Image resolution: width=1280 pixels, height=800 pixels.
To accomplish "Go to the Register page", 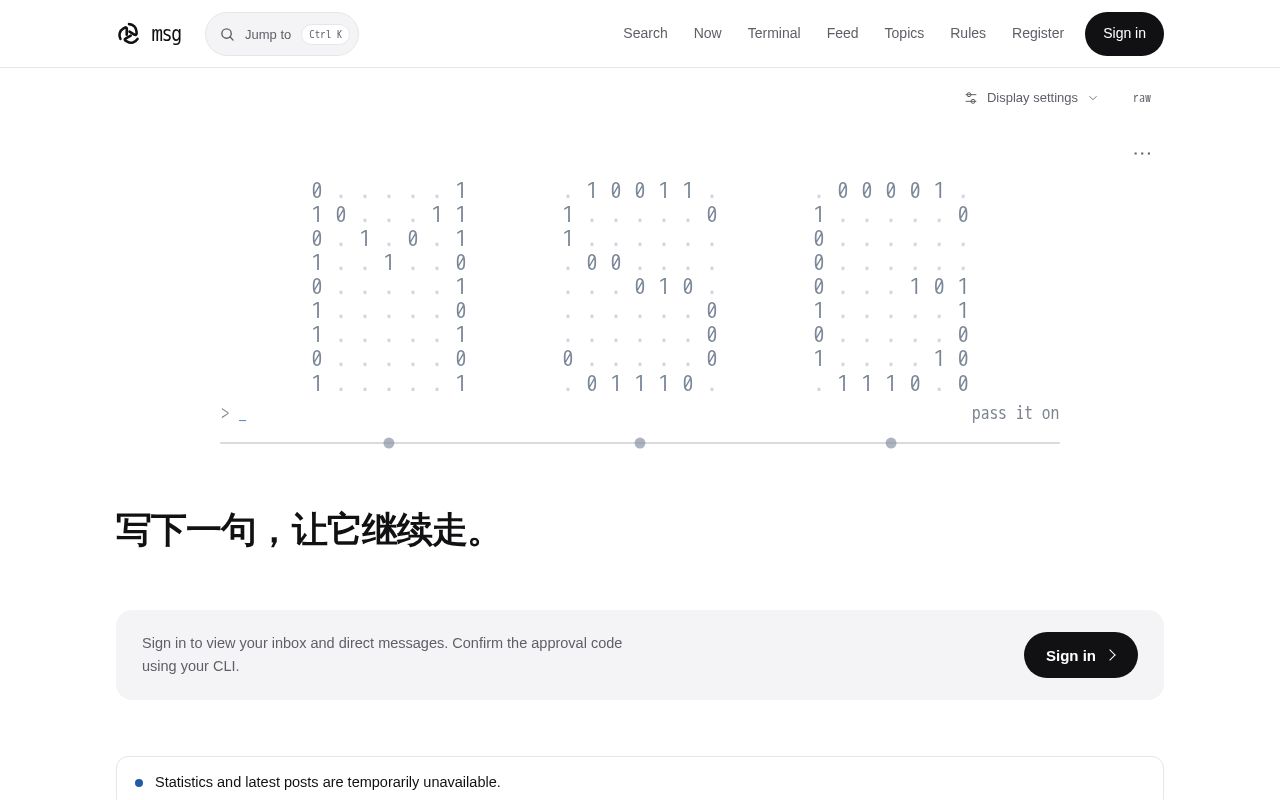I will [x=1038, y=33].
